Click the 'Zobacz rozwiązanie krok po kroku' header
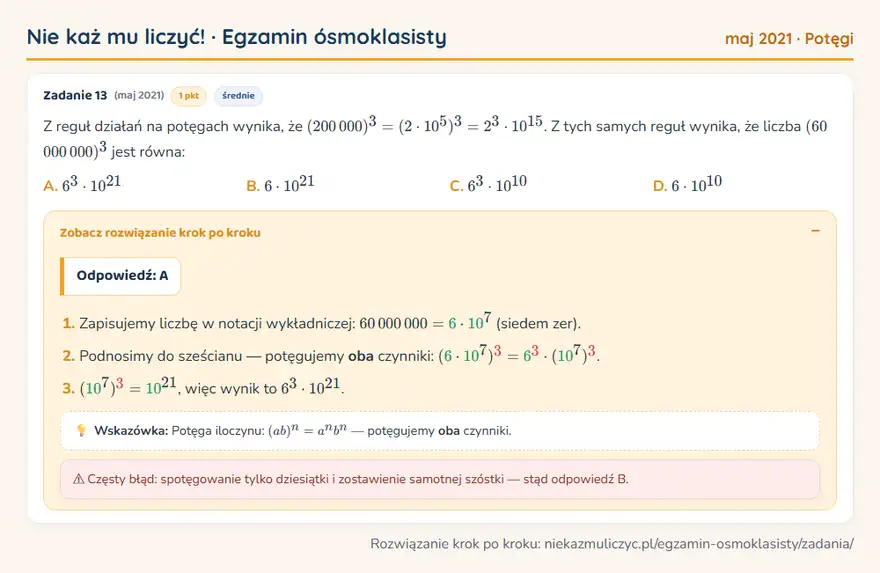Image resolution: width=880 pixels, height=573 pixels. (x=160, y=232)
